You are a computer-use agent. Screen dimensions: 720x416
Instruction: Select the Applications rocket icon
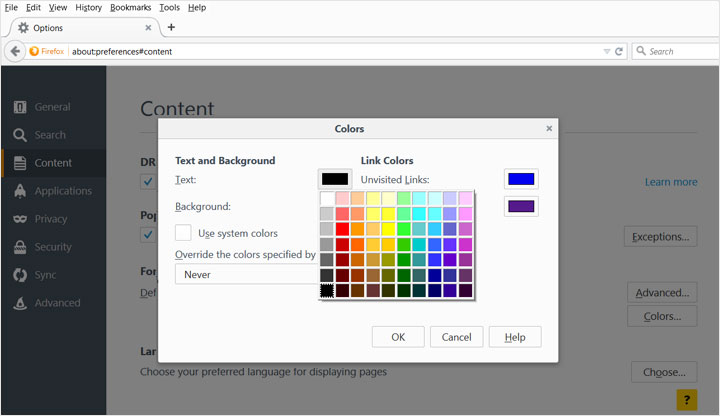pos(20,191)
